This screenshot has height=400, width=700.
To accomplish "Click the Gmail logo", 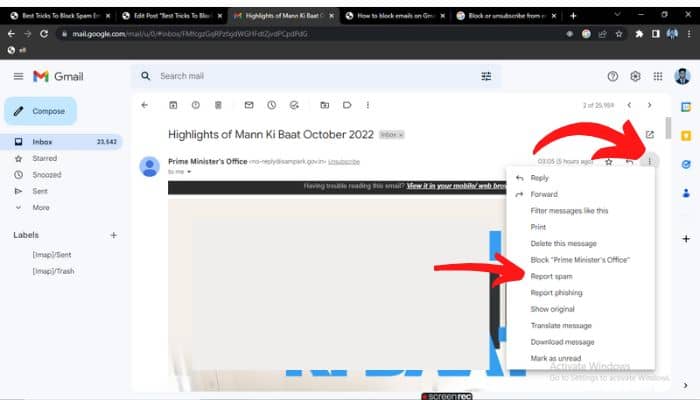I will tap(58, 76).
